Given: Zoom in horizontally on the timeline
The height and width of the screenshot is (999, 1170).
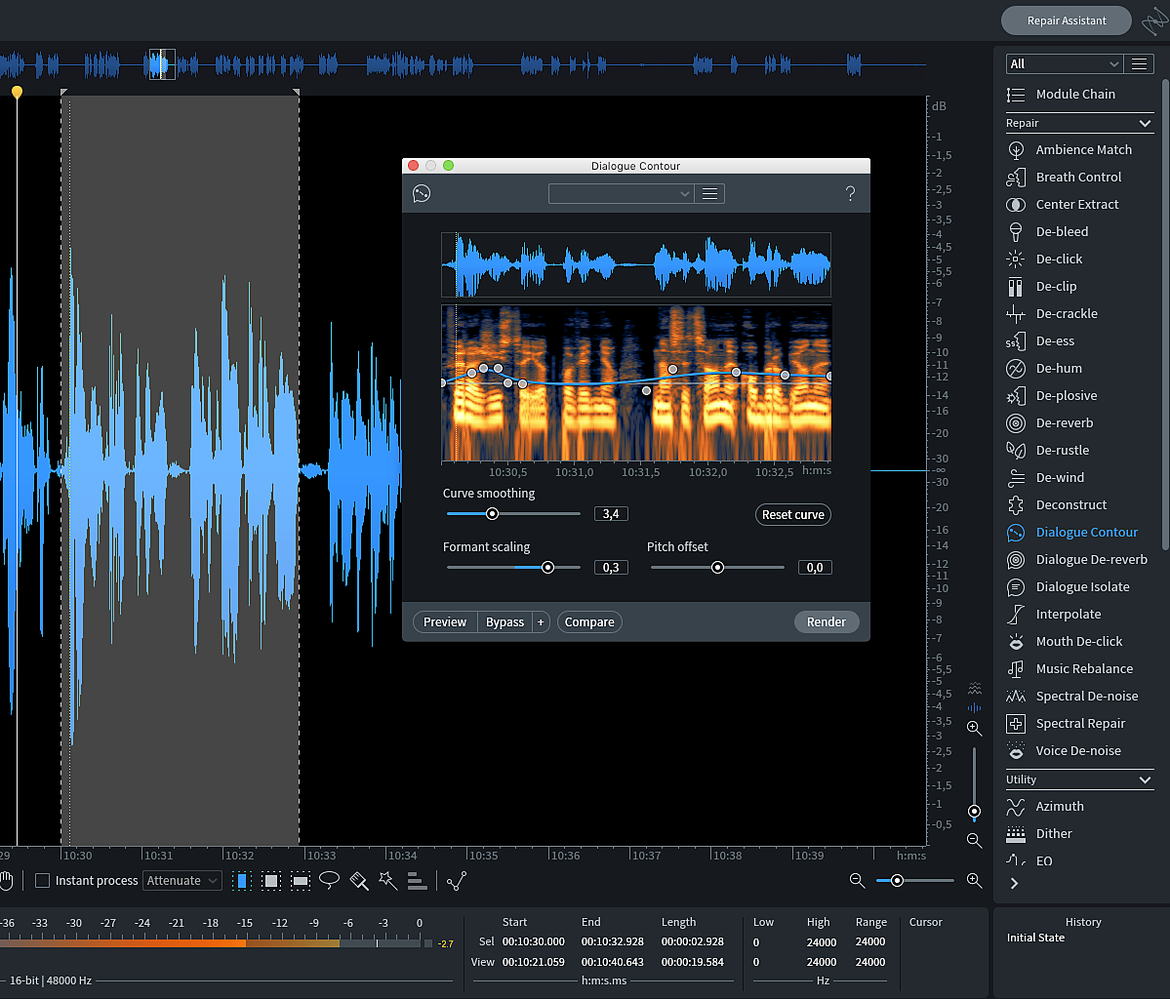Looking at the screenshot, I should 974,881.
